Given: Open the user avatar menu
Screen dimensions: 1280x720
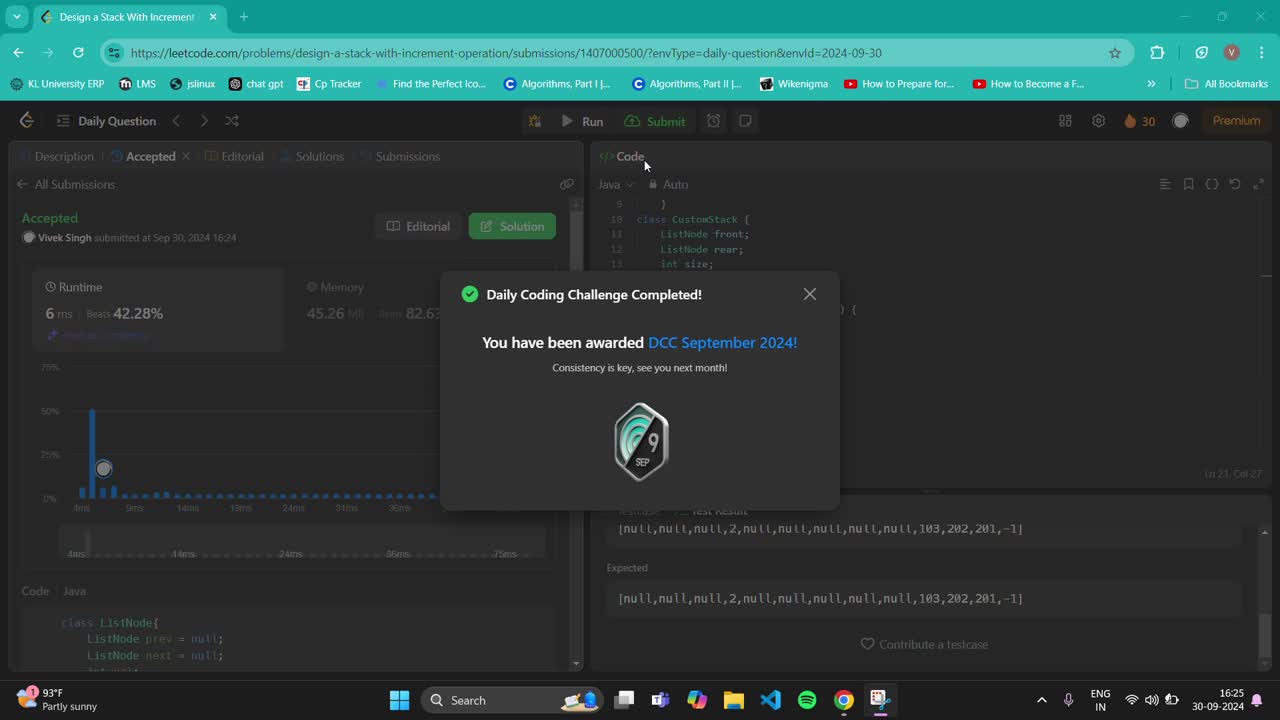Looking at the screenshot, I should tap(1180, 121).
